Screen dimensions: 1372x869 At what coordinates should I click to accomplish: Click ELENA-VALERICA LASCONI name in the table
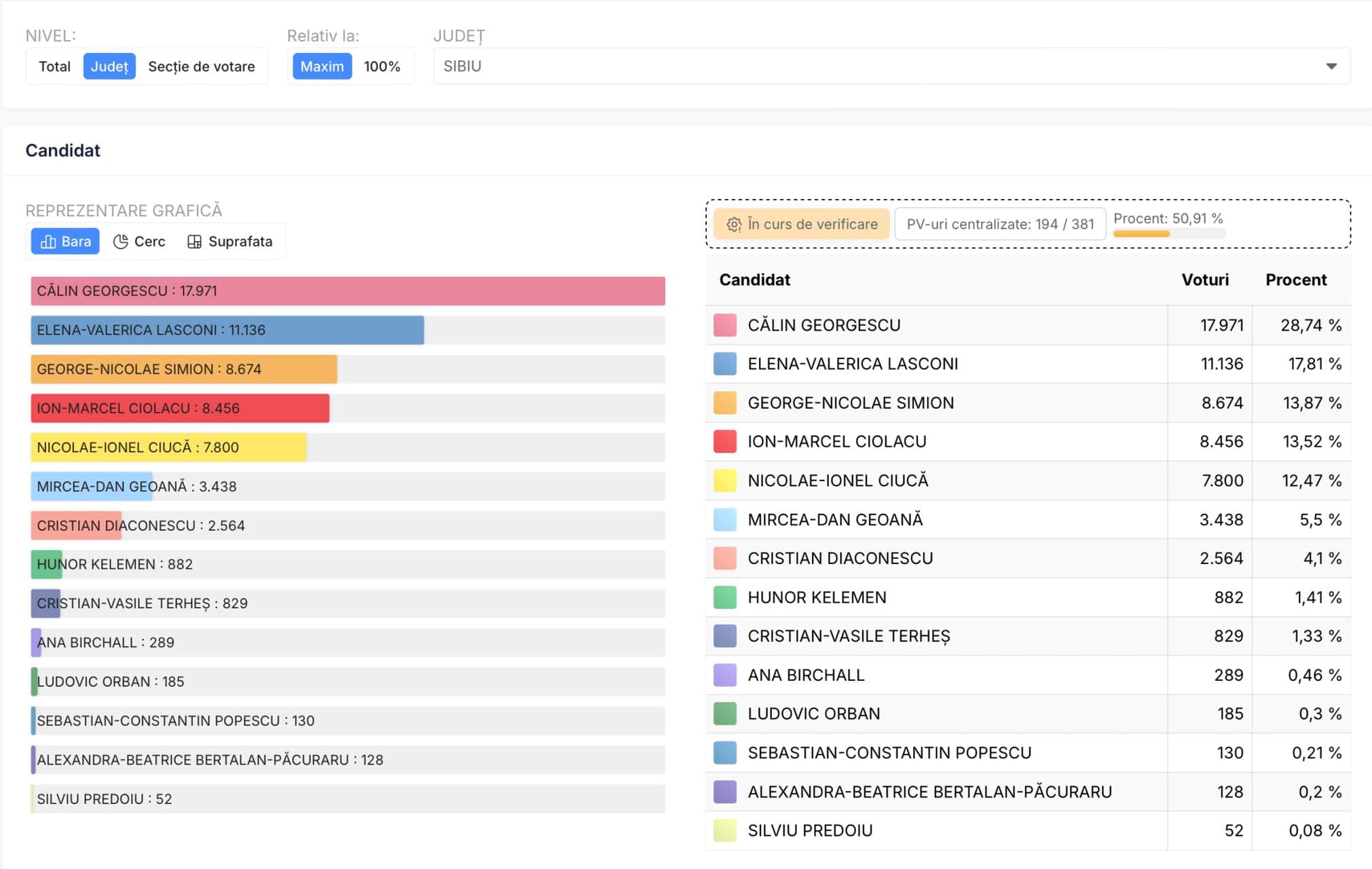pos(853,364)
